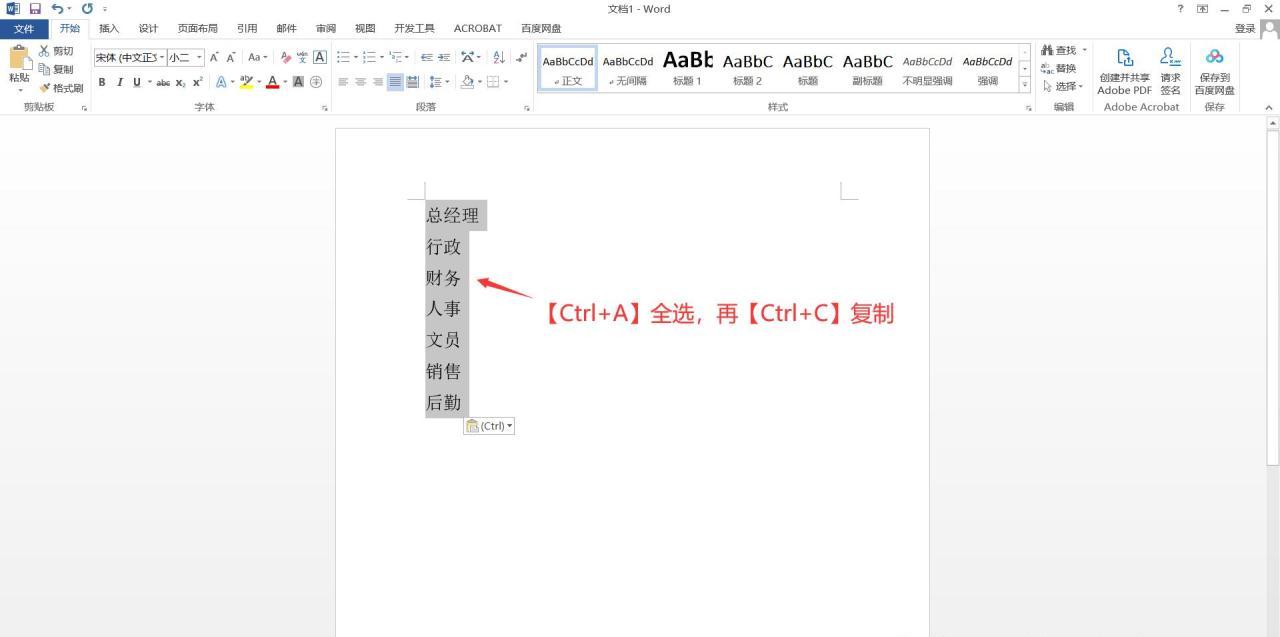Switch to the Insert (插入) tab
Screen dimensions: 1280x637
click(109, 29)
